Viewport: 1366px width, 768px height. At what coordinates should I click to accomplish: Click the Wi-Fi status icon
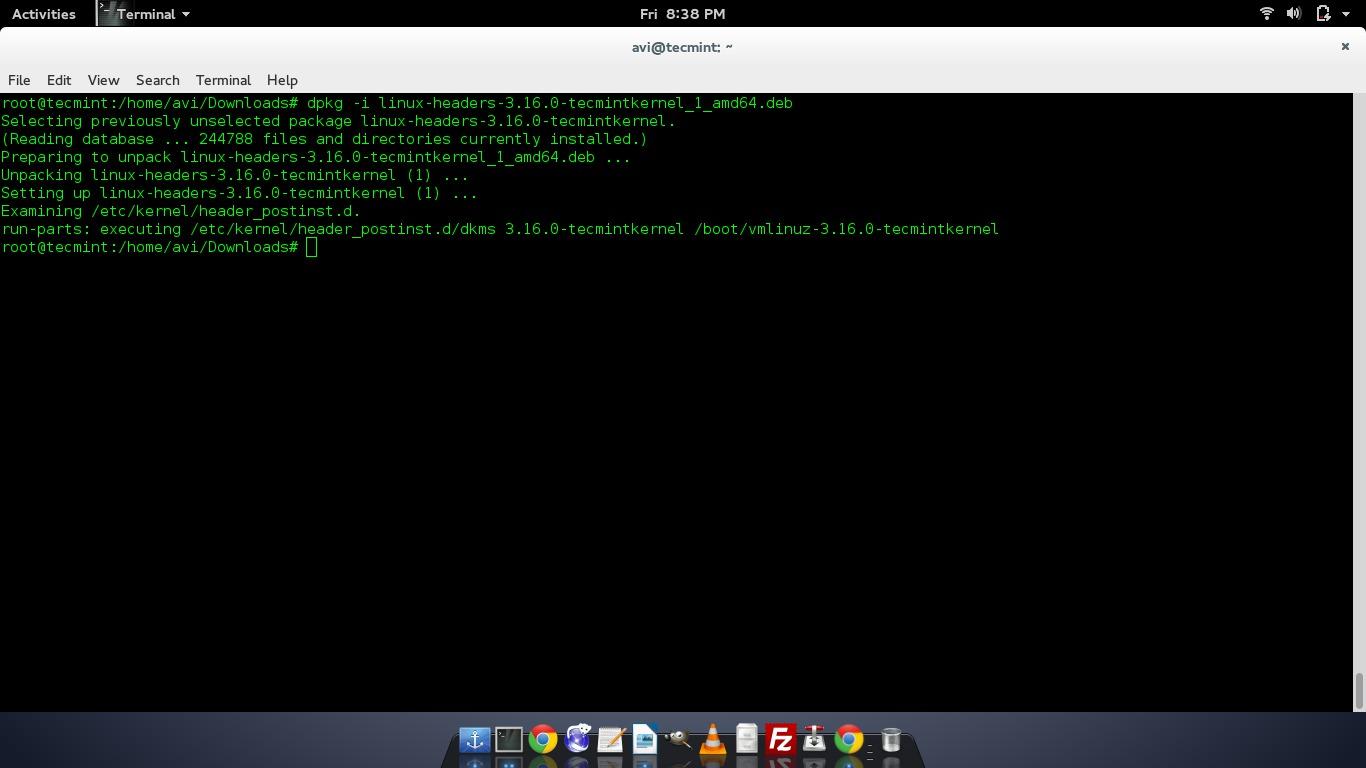tap(1266, 14)
